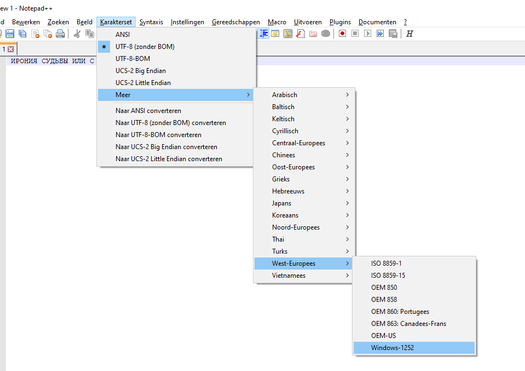
Task: Click the user defined language toolbar icon
Action: coord(276,33)
